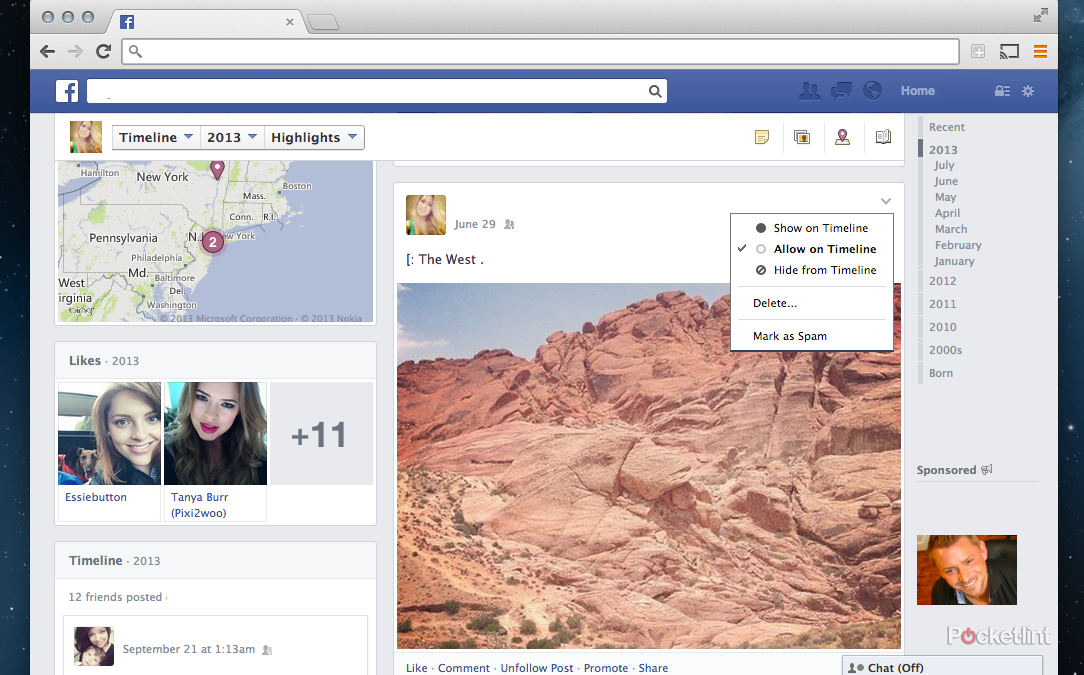Jump to 2012 in timeline navigator
This screenshot has height=675, width=1084.
coord(942,281)
